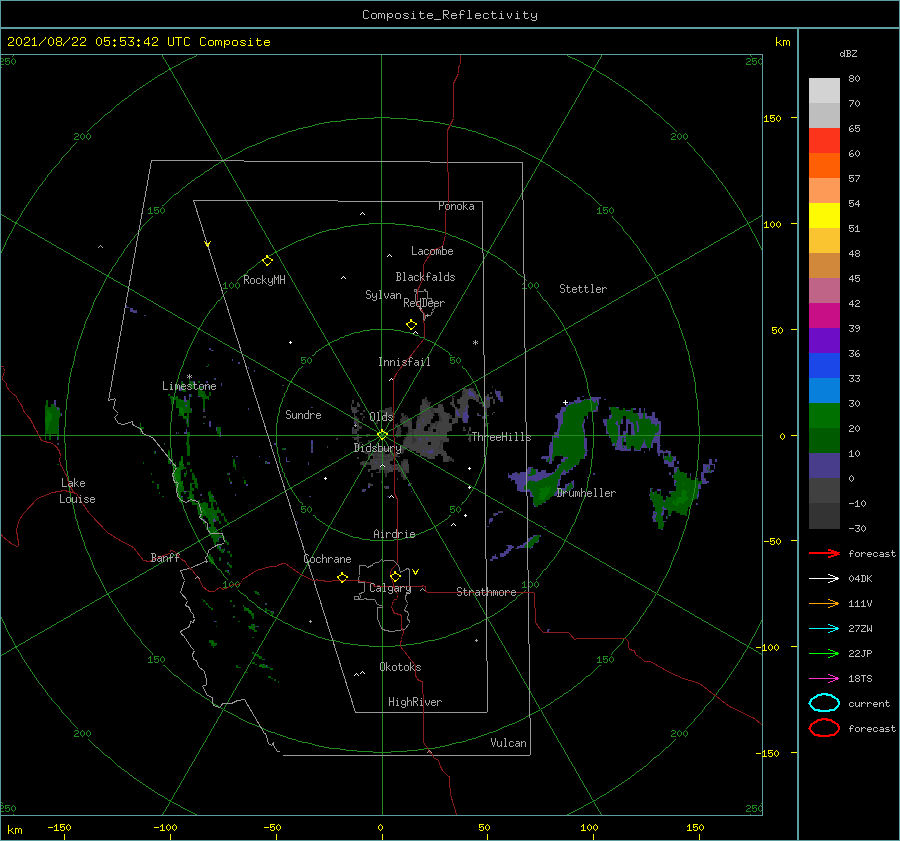900x841 pixels.
Task: Click the ThreeHills town label
Action: click(501, 437)
